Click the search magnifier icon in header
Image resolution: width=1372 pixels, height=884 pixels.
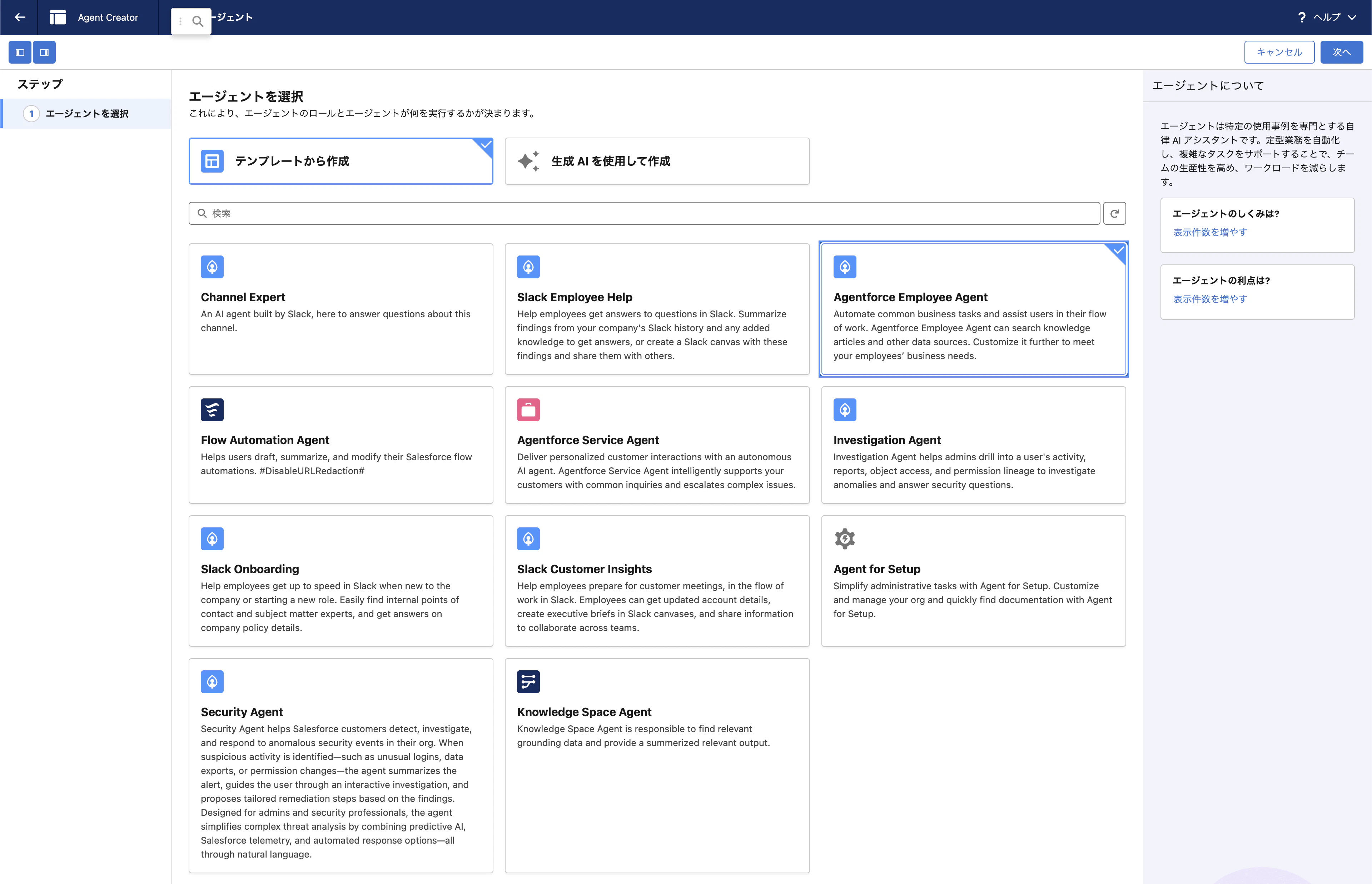pos(197,21)
